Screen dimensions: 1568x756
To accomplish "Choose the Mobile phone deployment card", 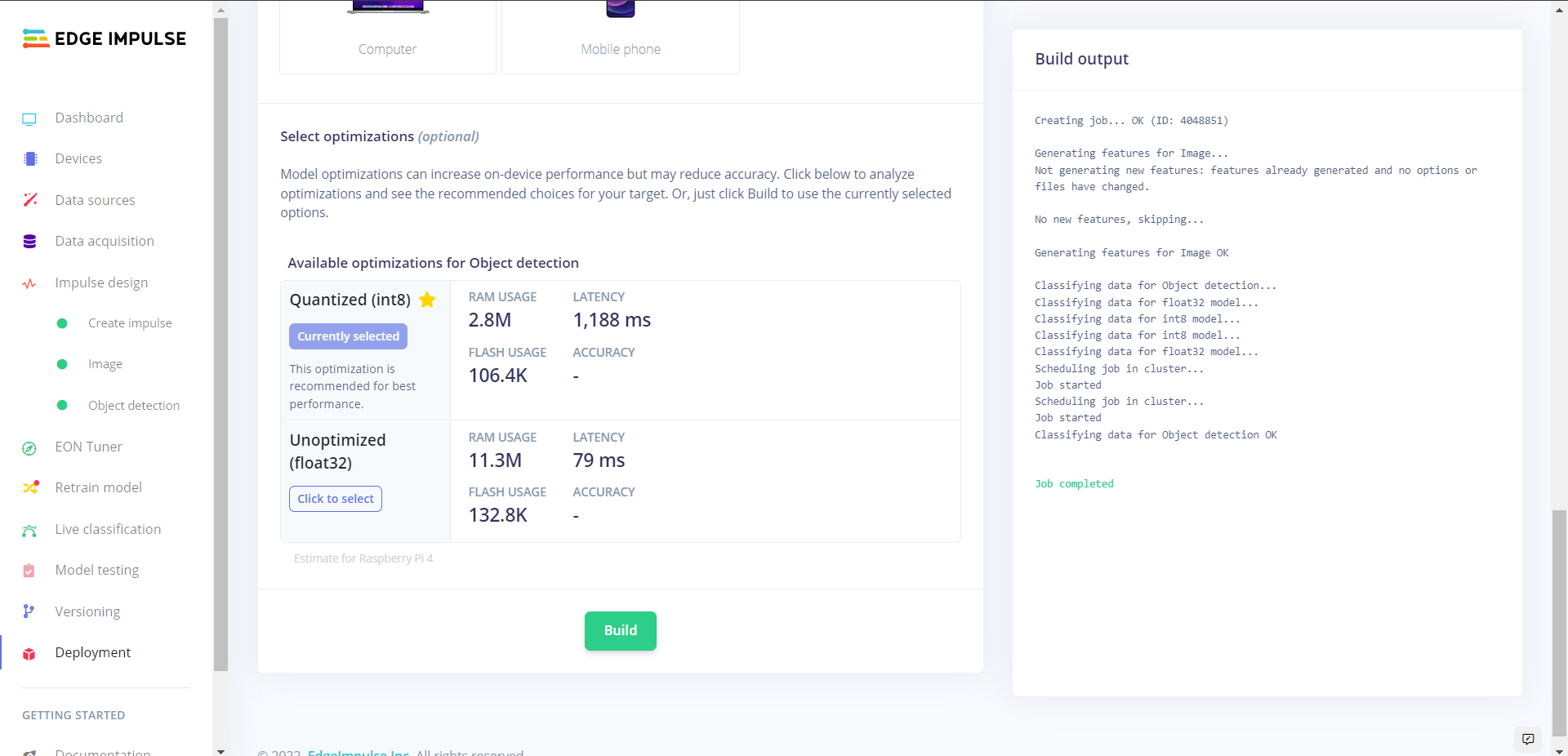I will click(621, 37).
